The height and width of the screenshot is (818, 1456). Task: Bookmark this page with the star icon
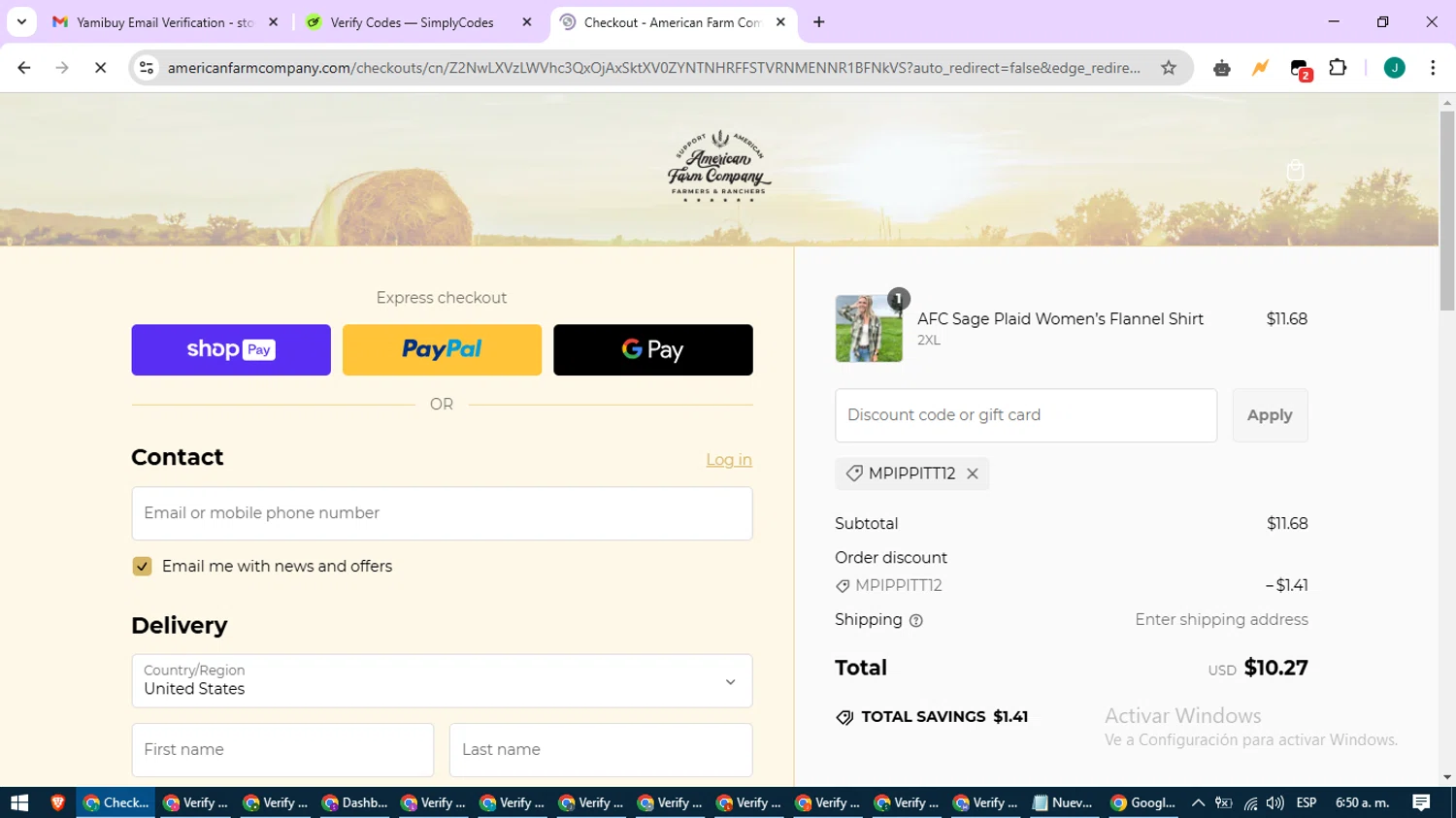tap(1169, 68)
